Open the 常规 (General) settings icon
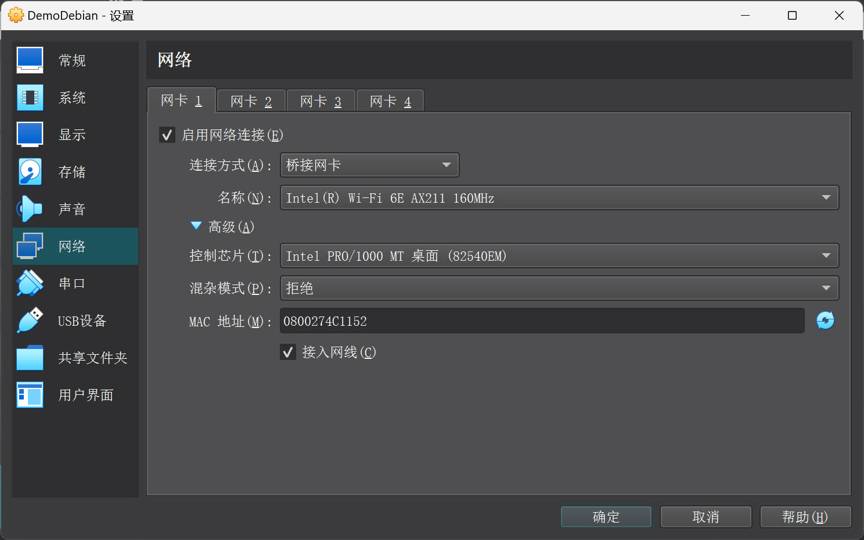The height and width of the screenshot is (540, 864). pos(30,60)
